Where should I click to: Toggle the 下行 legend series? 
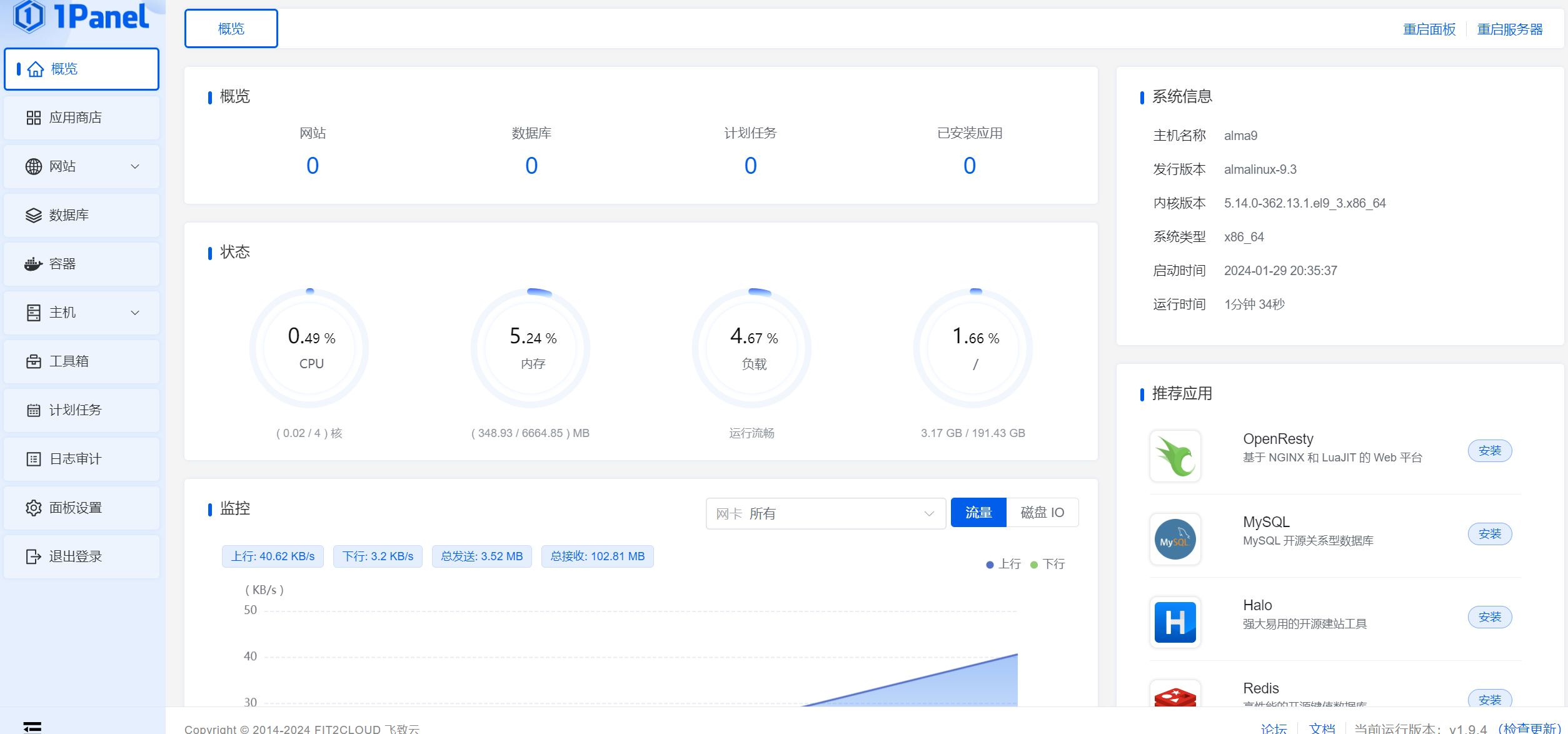[1048, 564]
